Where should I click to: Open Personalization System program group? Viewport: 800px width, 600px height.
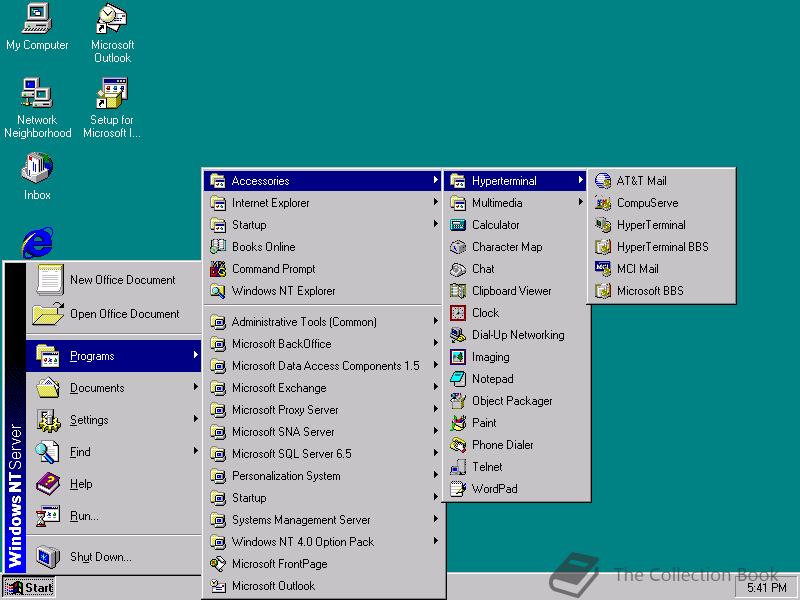(x=322, y=476)
